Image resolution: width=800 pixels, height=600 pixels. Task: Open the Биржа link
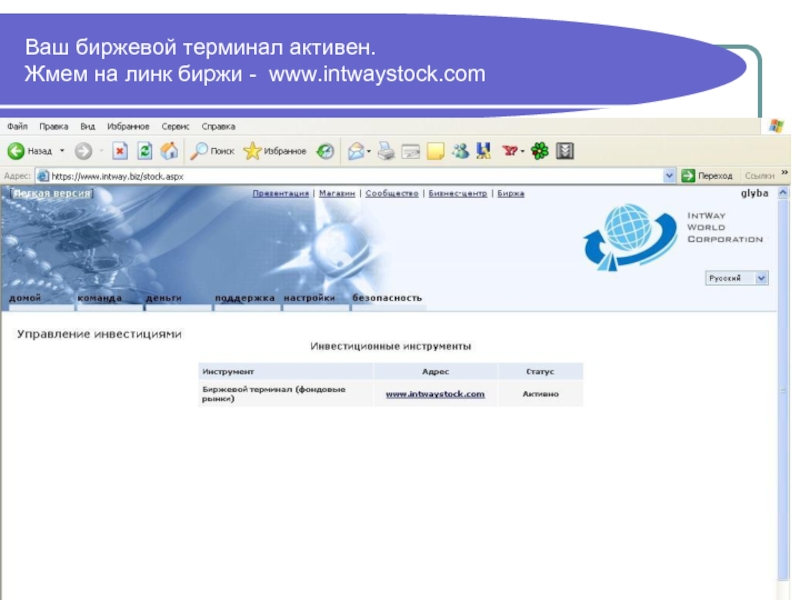[x=511, y=193]
